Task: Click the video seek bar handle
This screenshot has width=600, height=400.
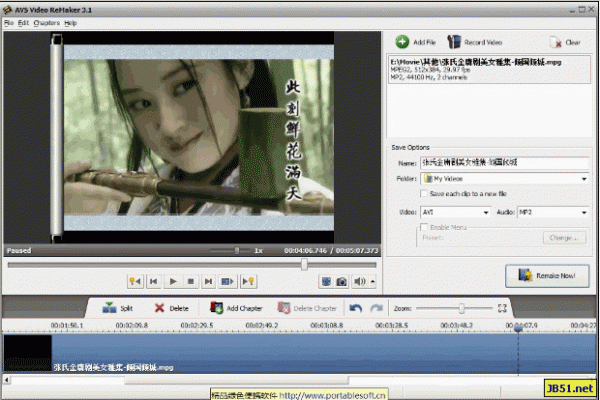Action: click(x=304, y=264)
